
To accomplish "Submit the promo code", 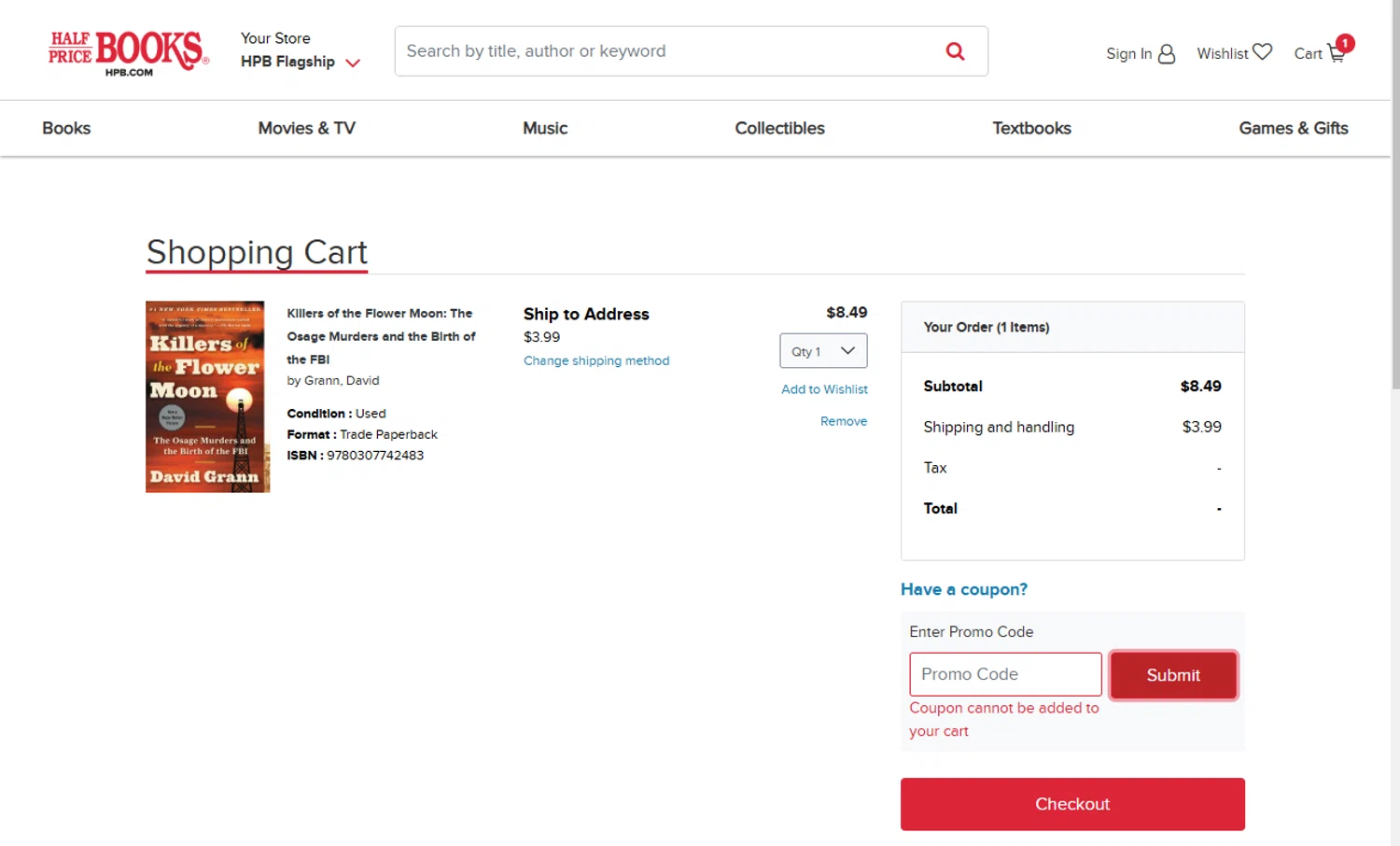I will 1173,675.
